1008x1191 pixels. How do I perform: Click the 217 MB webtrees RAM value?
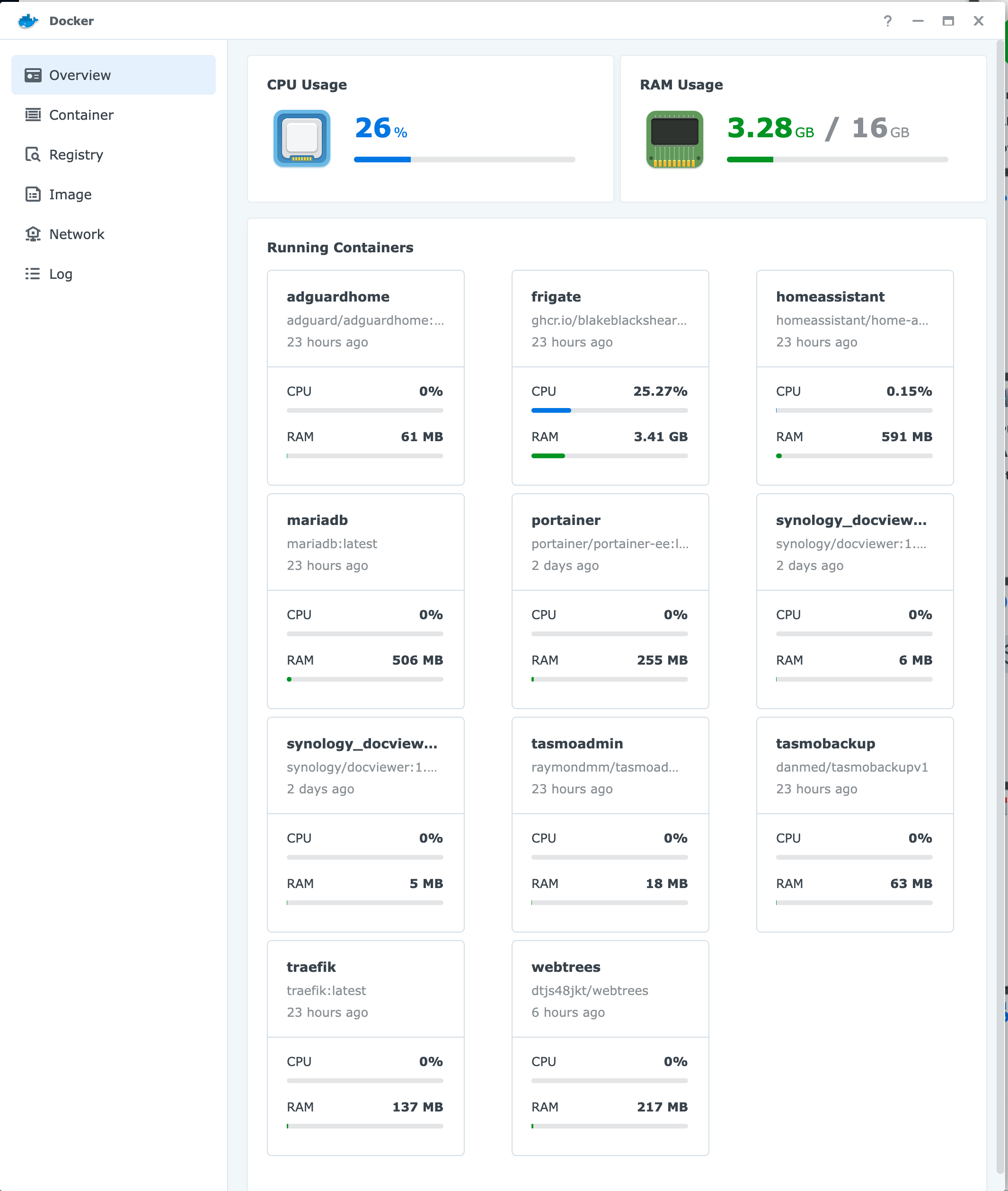tap(662, 1107)
